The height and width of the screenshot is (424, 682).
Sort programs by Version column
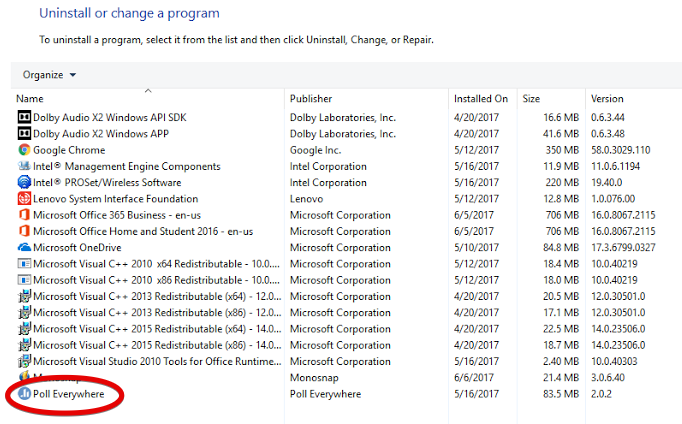pos(607,99)
